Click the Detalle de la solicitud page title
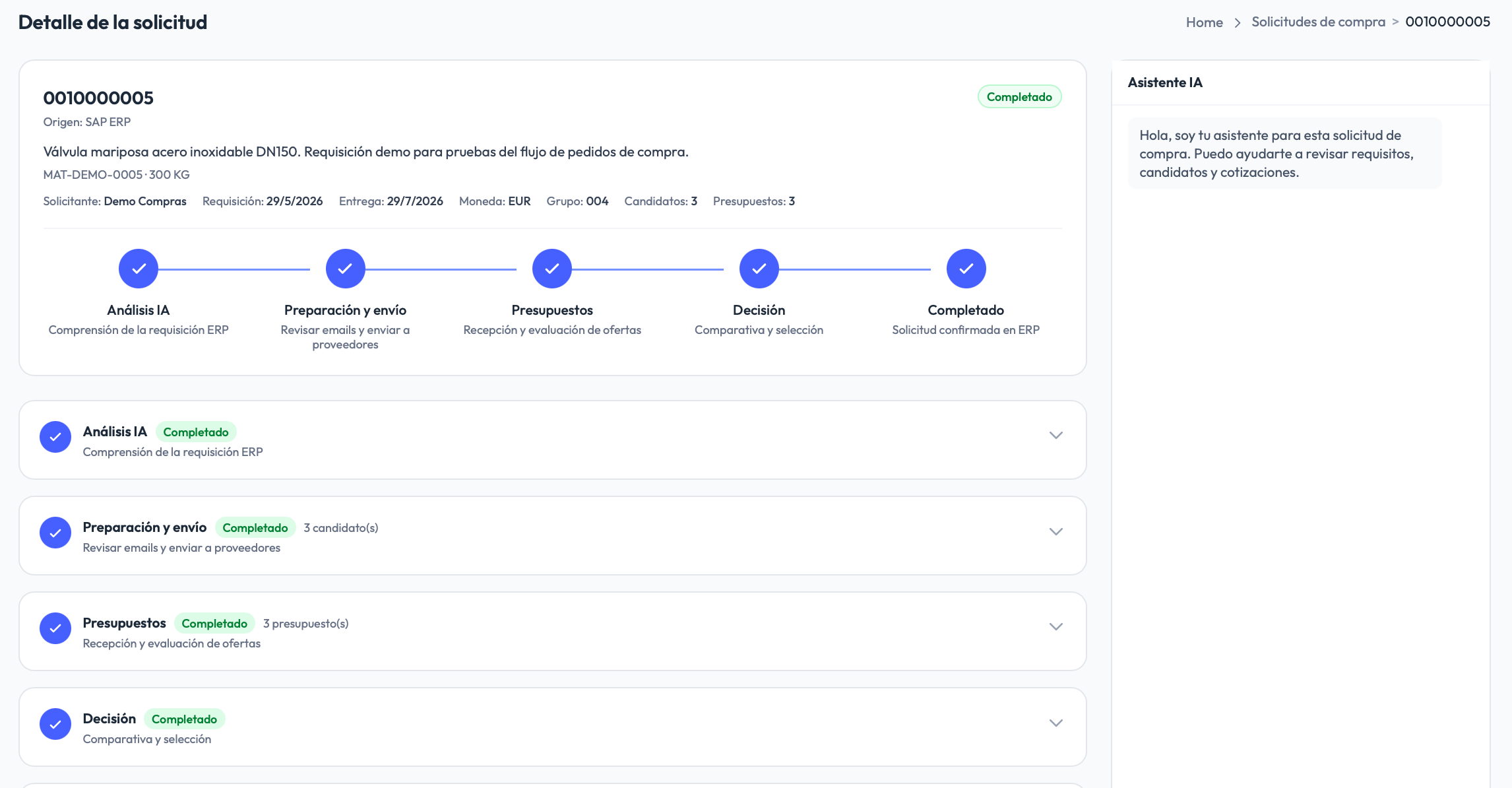 click(x=113, y=22)
